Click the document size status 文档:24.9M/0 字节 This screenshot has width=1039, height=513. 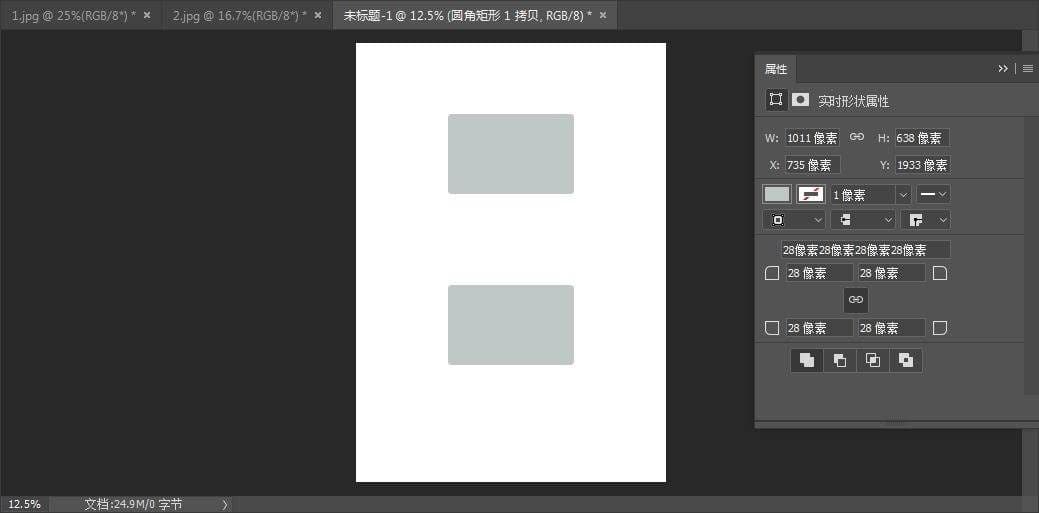[x=133, y=504]
